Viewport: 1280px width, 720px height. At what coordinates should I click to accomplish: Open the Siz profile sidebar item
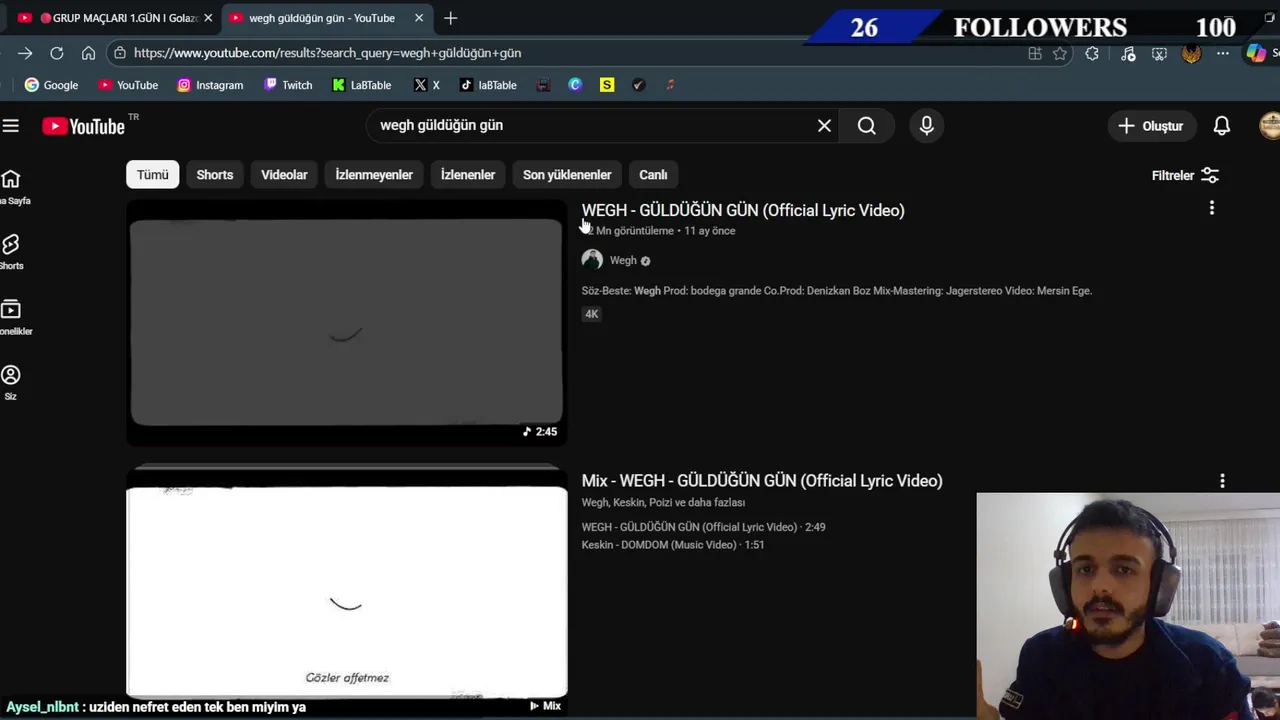coord(11,382)
